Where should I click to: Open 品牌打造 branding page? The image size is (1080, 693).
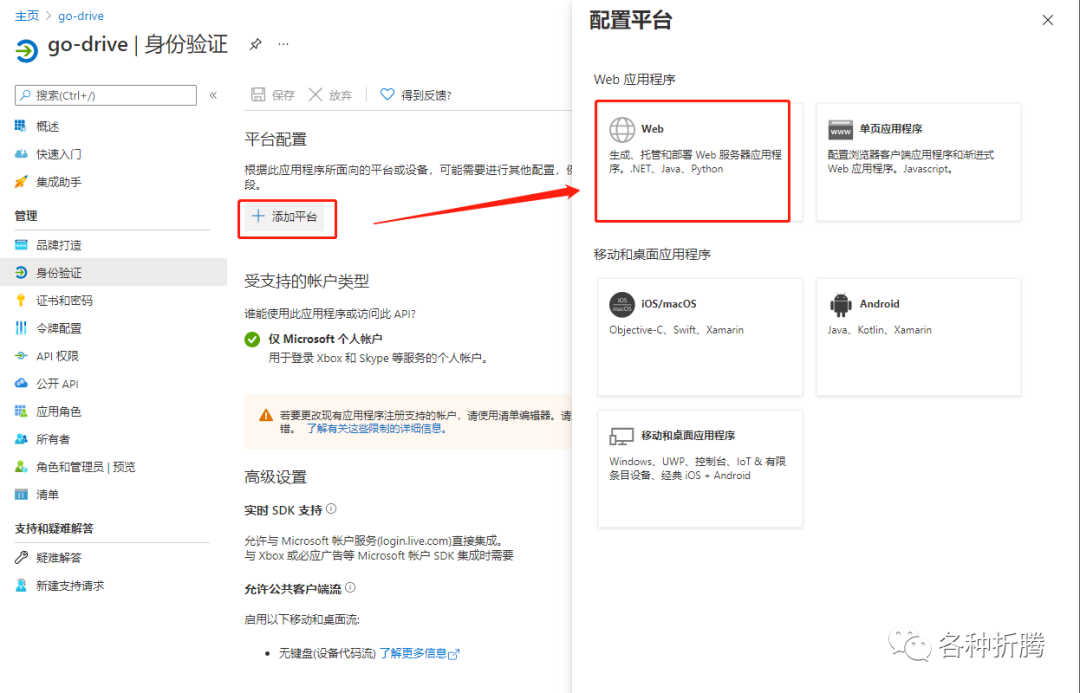coord(59,245)
